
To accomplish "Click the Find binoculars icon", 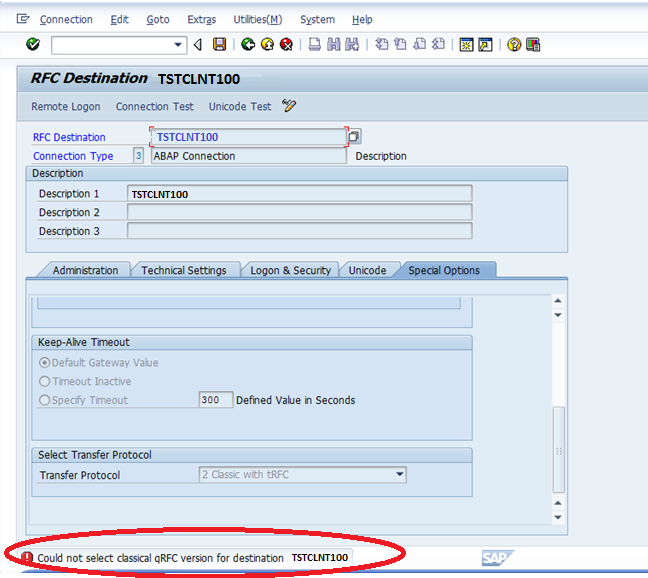I will [x=334, y=44].
